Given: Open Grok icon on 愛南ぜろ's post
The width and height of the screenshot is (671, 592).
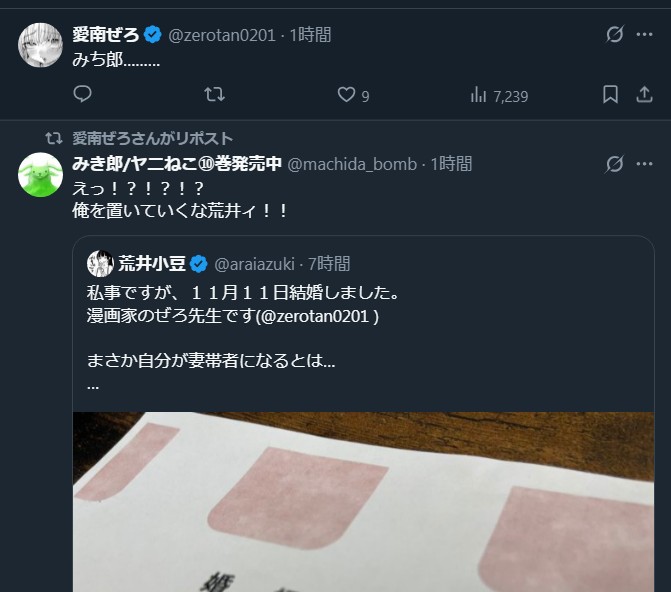Looking at the screenshot, I should [x=615, y=34].
